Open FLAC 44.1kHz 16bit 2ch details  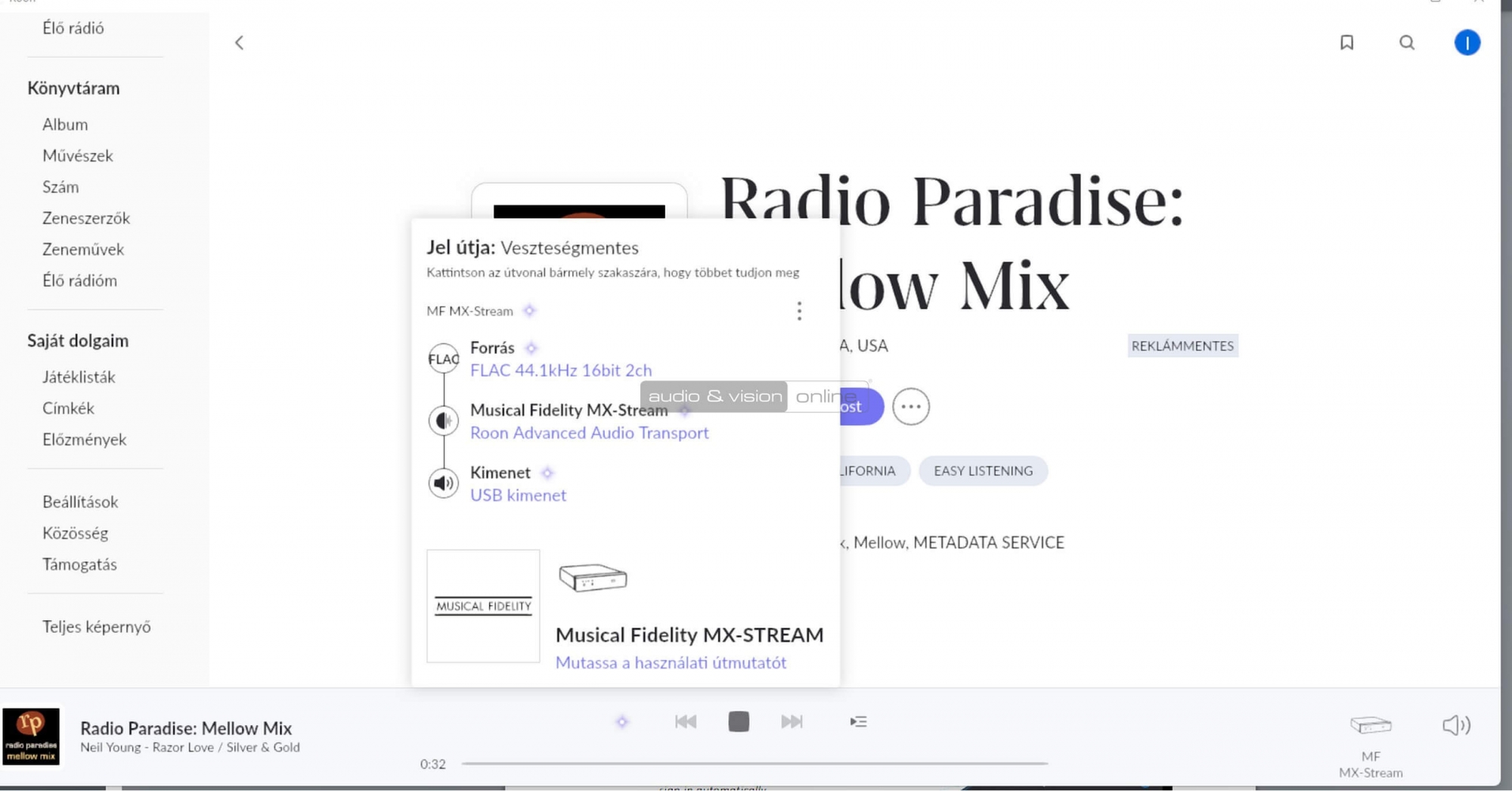[x=561, y=371]
